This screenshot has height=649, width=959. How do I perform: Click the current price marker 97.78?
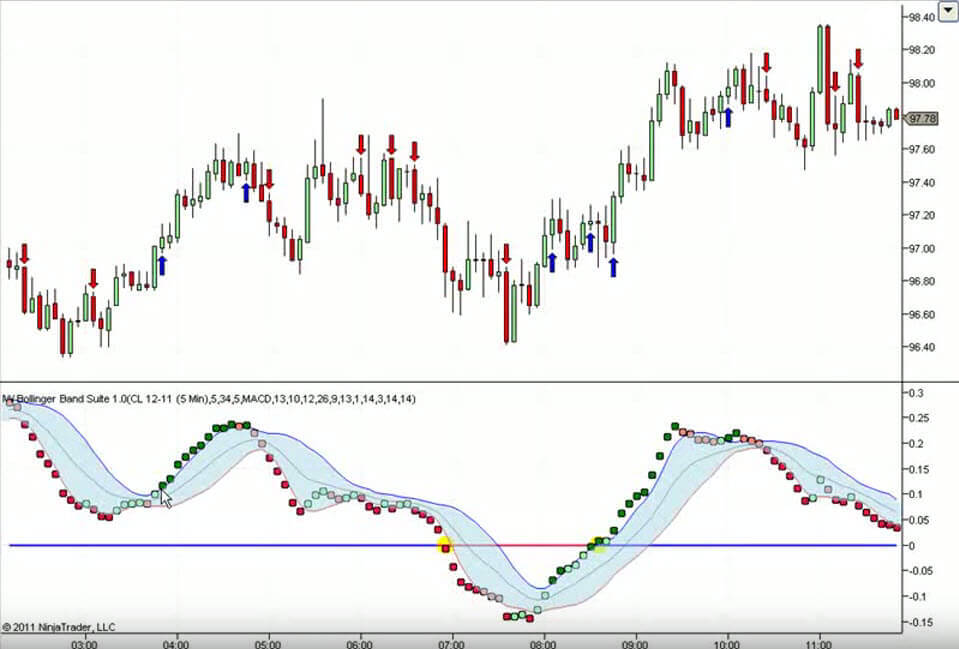[921, 118]
